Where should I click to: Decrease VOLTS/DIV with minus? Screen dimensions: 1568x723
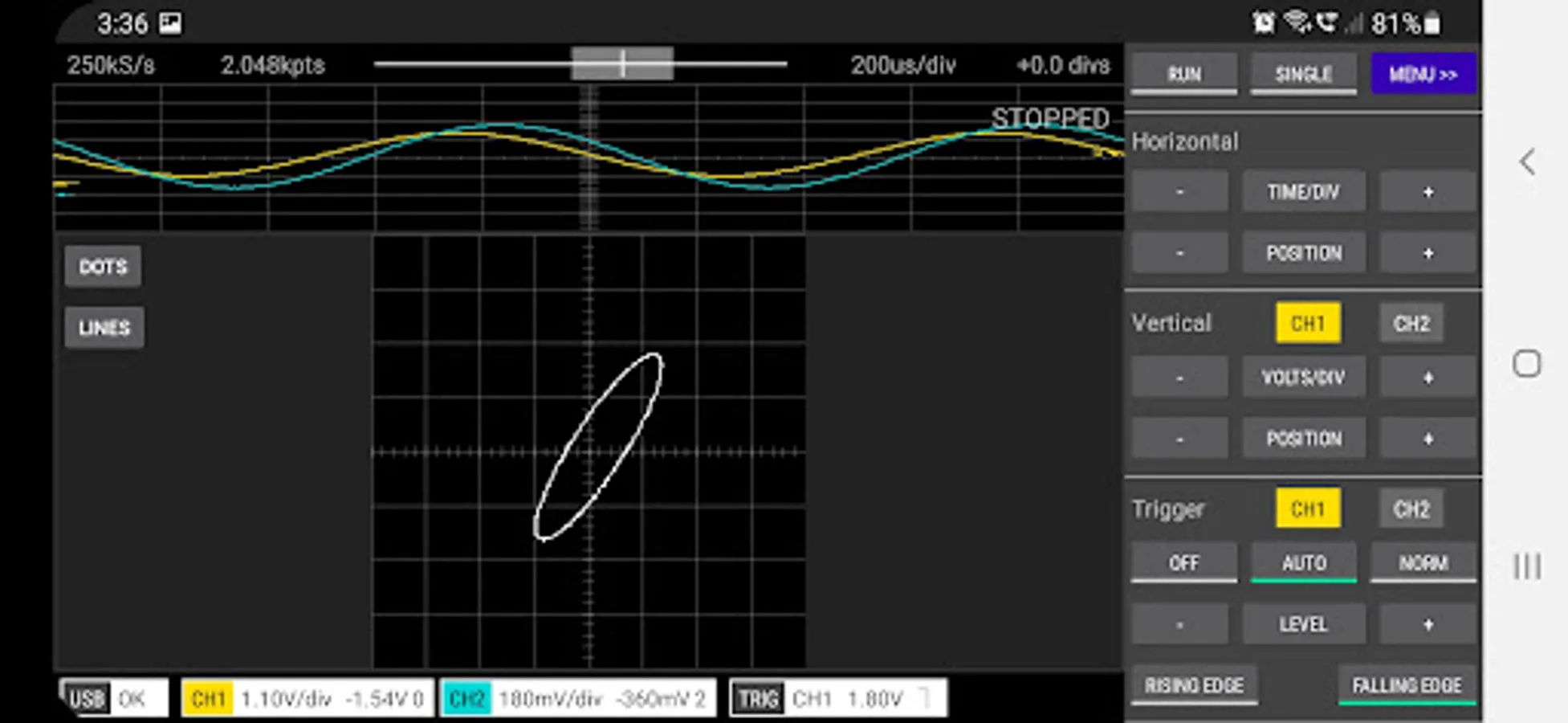pos(1179,377)
